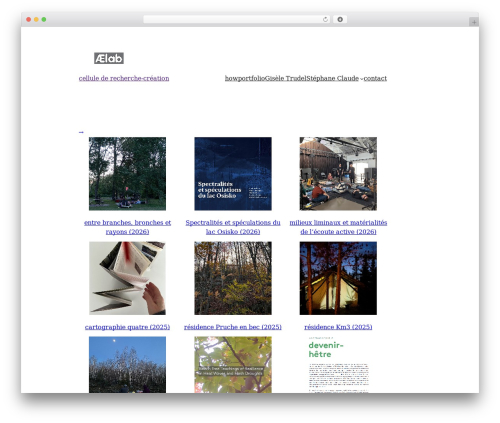Screen dimensions: 500x423
Task: Click the folded accordion book thumbnail
Action: click(x=127, y=278)
